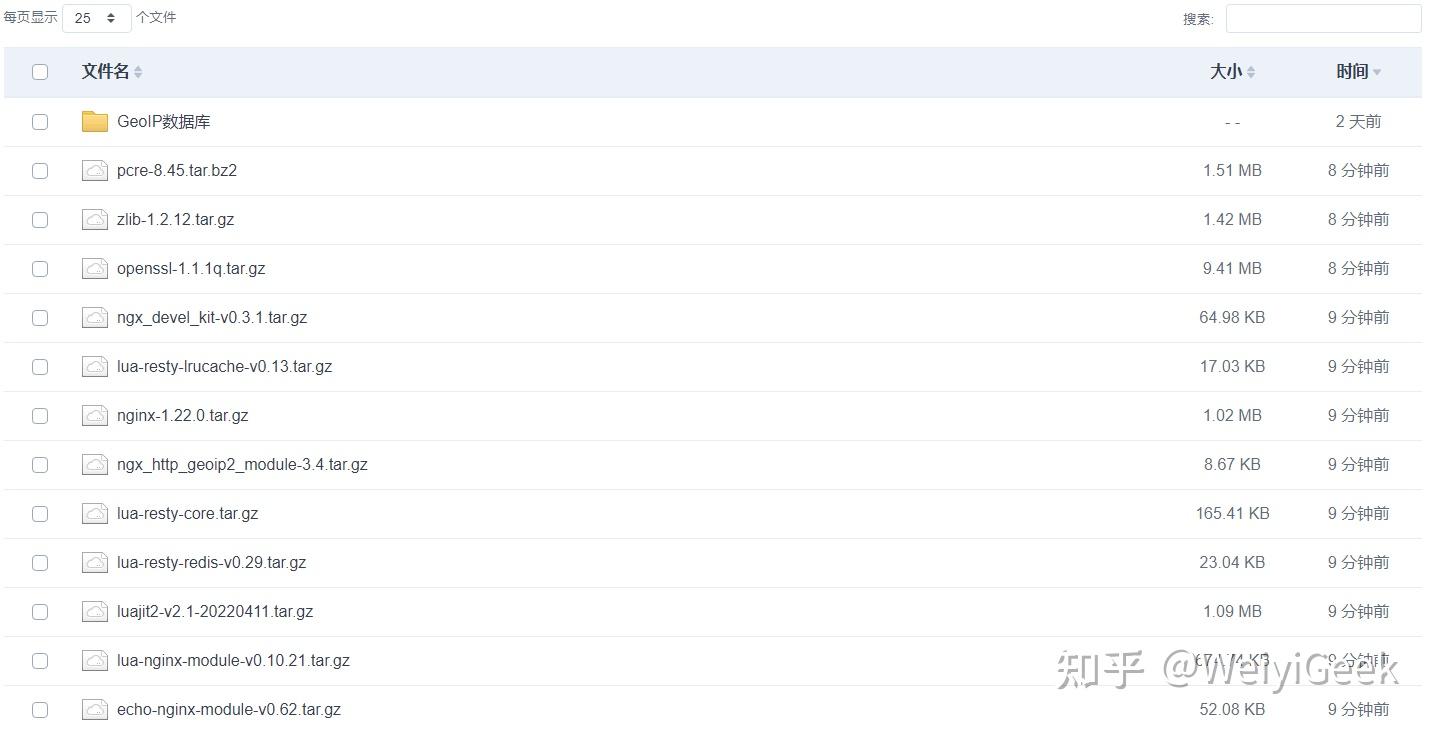Click the file icon beside nginx-1.22.0.tar.gz
This screenshot has width=1435, height=733.
(x=95, y=416)
